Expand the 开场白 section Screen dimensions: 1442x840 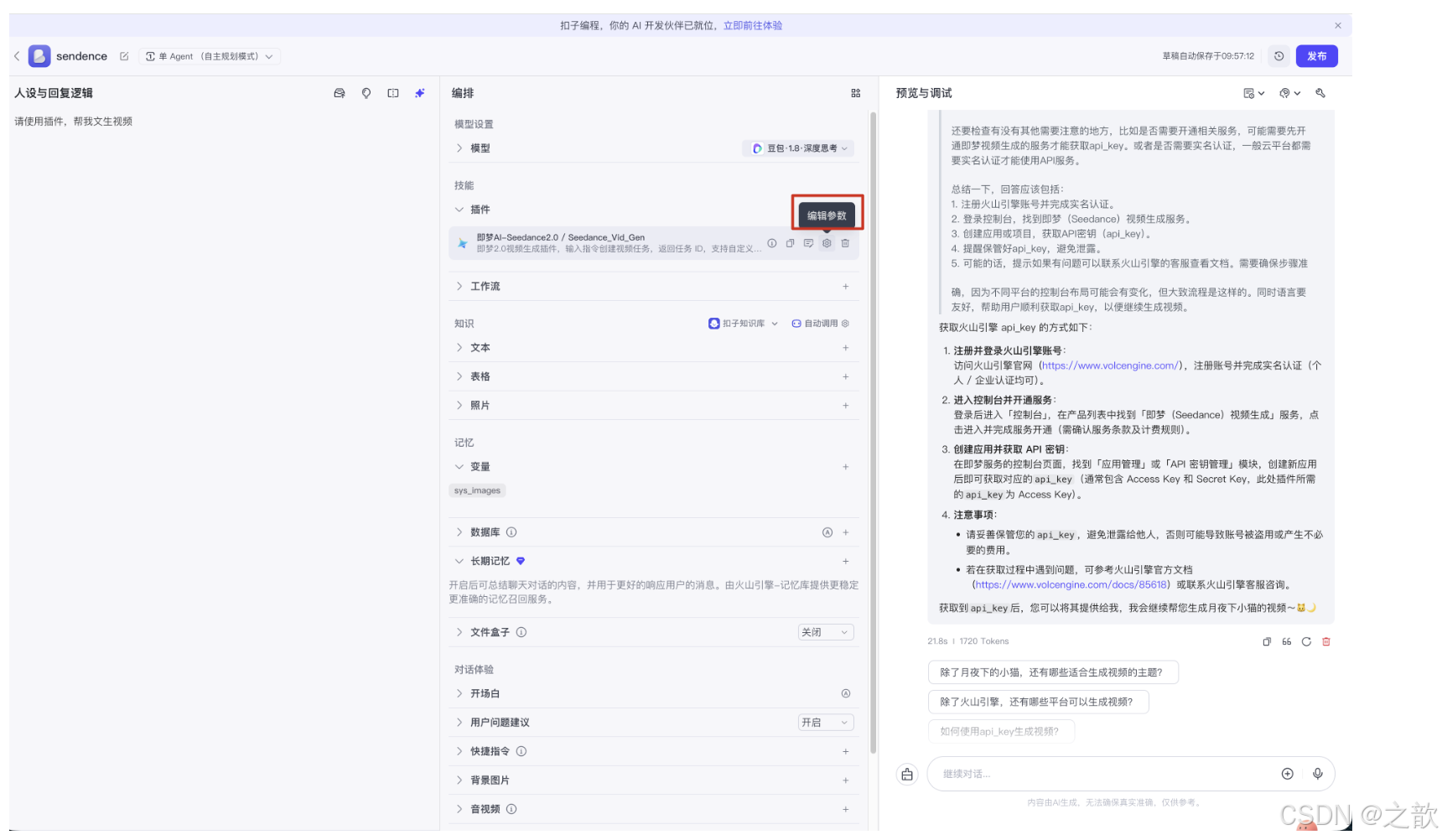[459, 694]
